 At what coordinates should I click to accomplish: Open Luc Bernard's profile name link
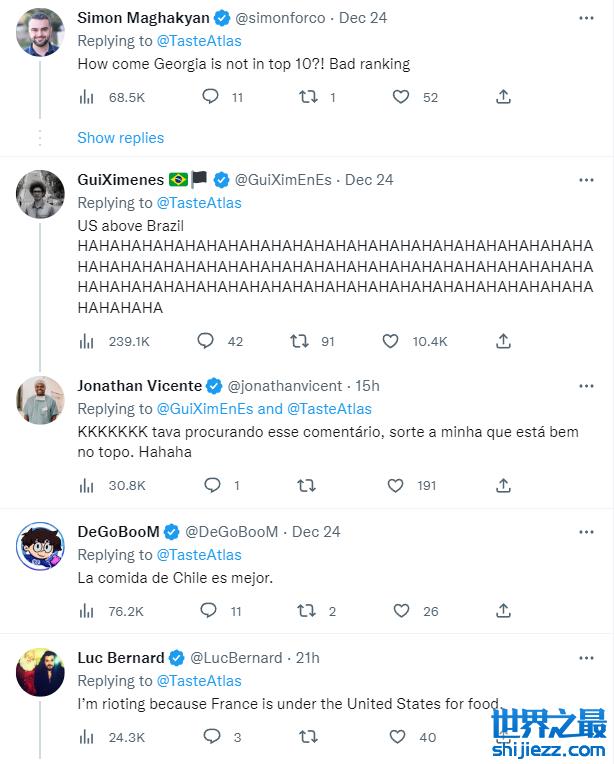tap(120, 658)
